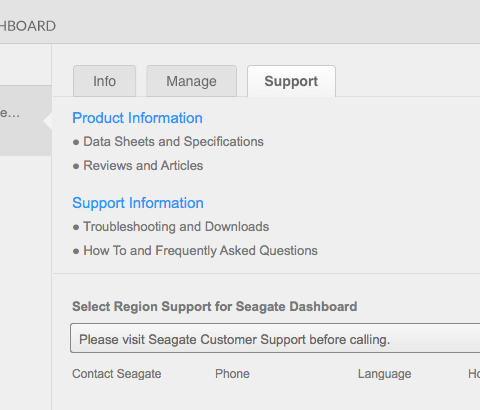Click the Language column header
This screenshot has width=480, height=410.
pyautogui.click(x=385, y=374)
